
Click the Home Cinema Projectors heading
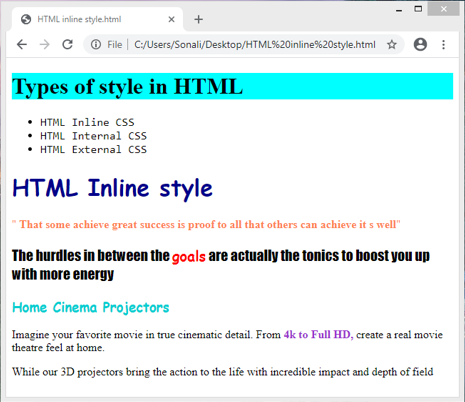coord(91,307)
